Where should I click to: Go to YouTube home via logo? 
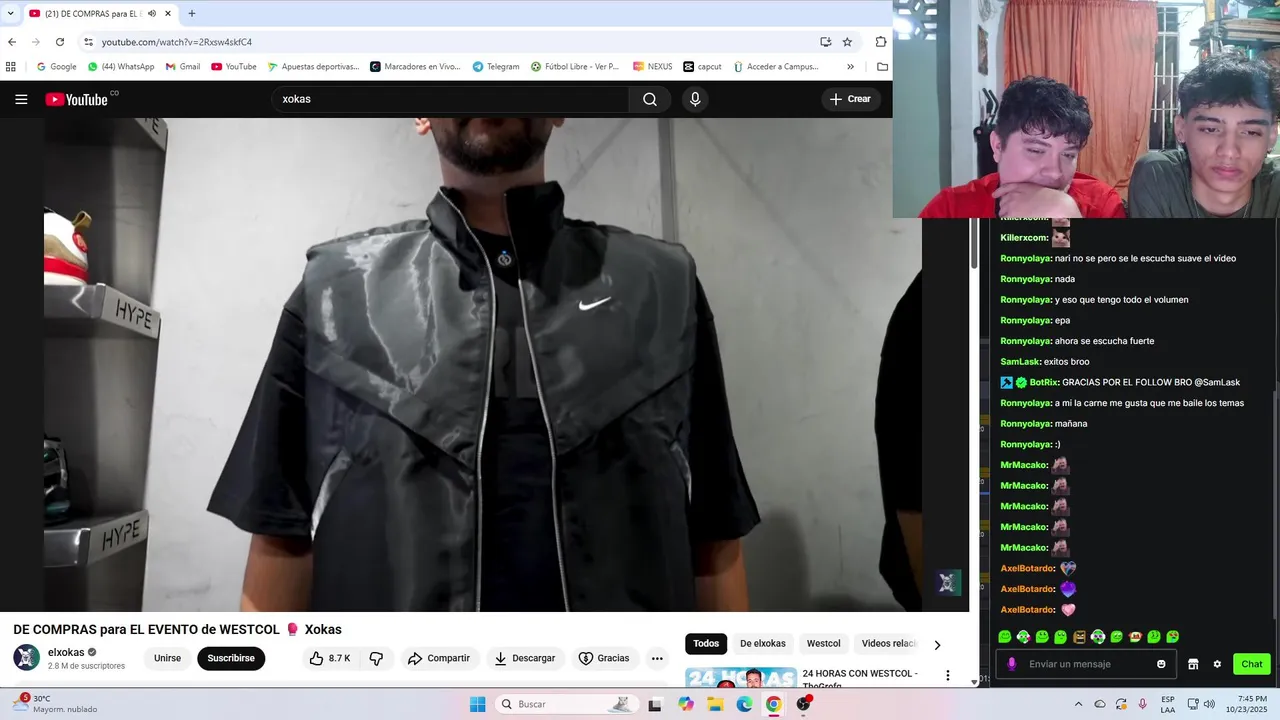tap(77, 99)
